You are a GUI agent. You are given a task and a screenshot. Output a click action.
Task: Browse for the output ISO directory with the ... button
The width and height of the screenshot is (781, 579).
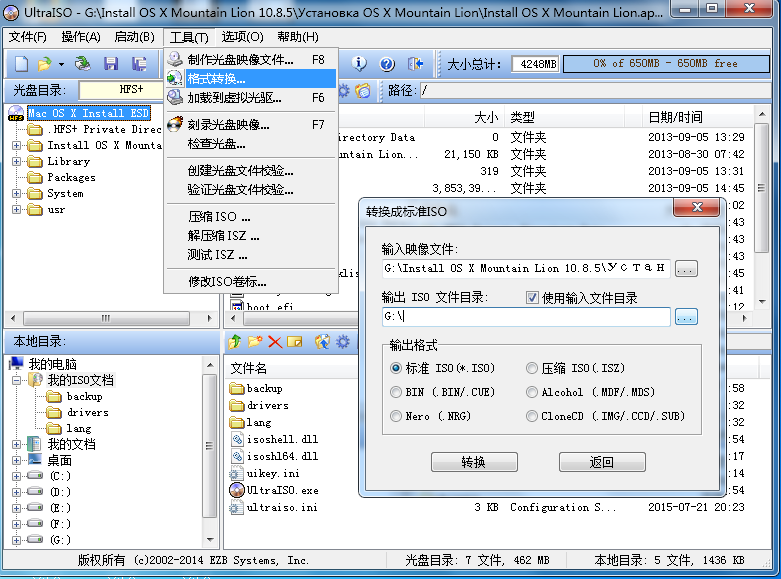pyautogui.click(x=686, y=317)
